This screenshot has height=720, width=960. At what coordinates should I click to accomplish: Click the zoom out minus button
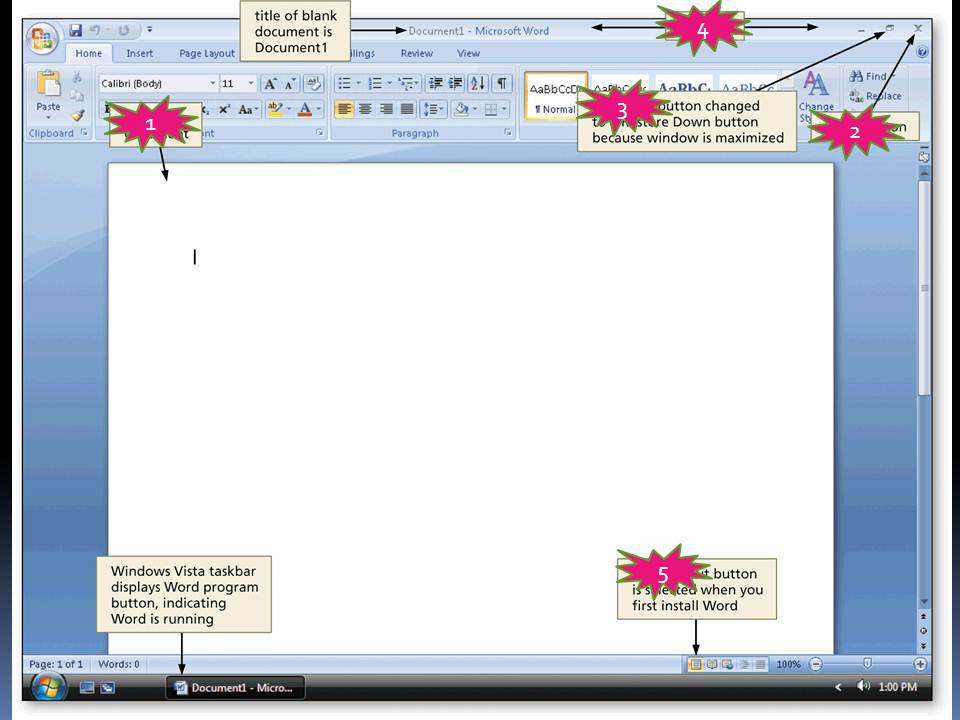(x=816, y=664)
